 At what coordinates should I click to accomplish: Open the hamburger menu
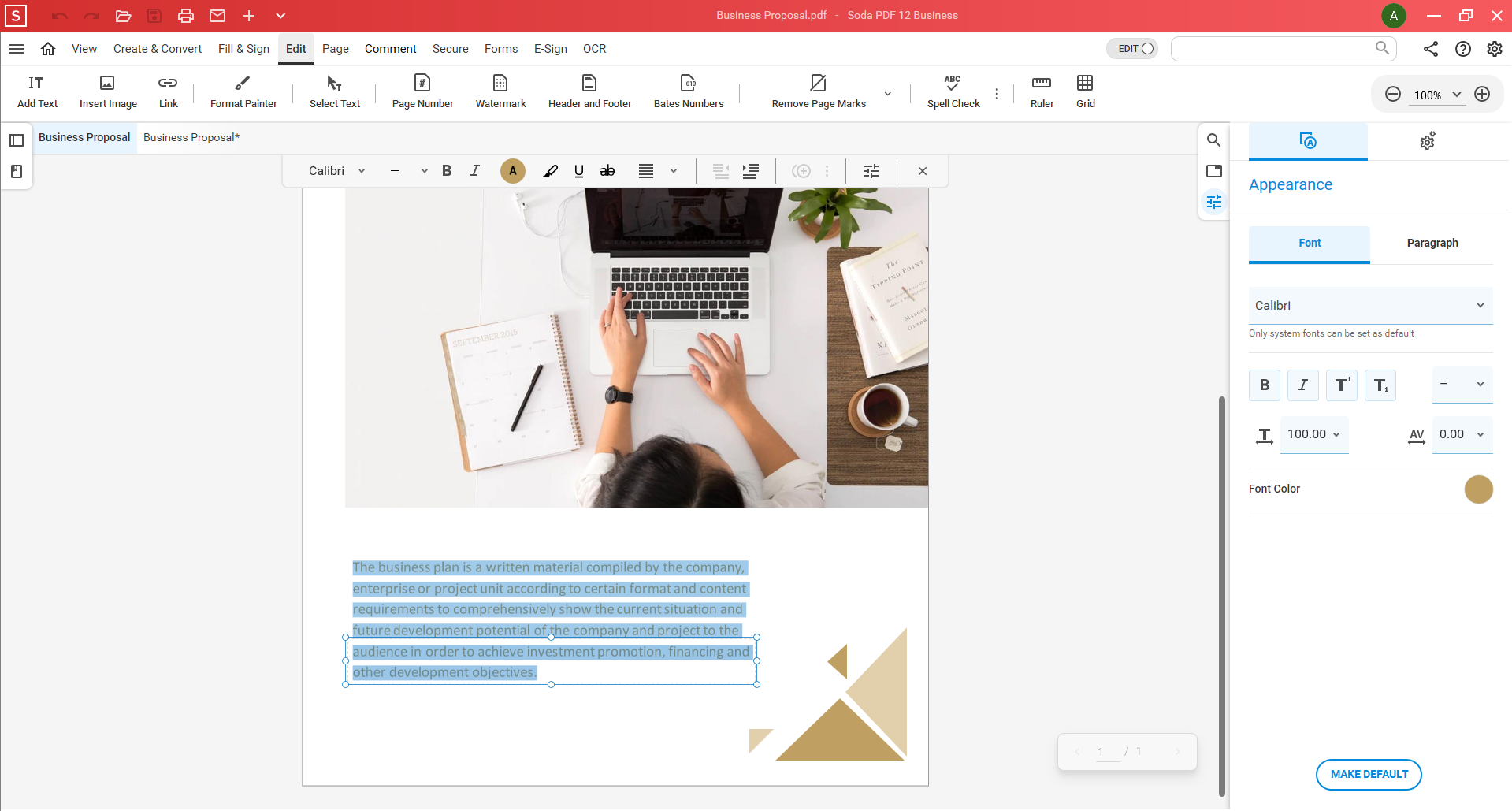[x=17, y=49]
